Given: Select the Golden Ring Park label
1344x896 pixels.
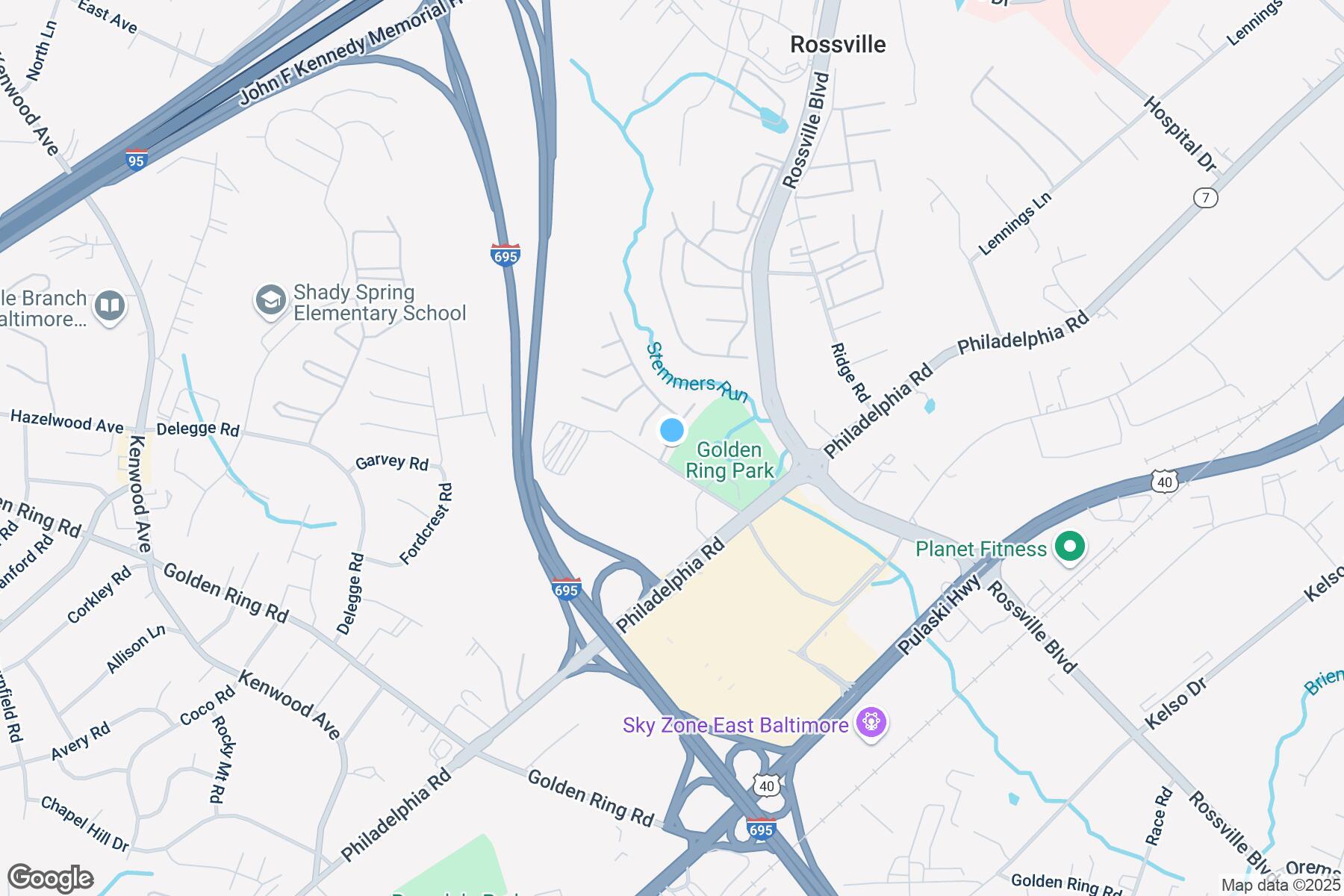Looking at the screenshot, I should (729, 460).
